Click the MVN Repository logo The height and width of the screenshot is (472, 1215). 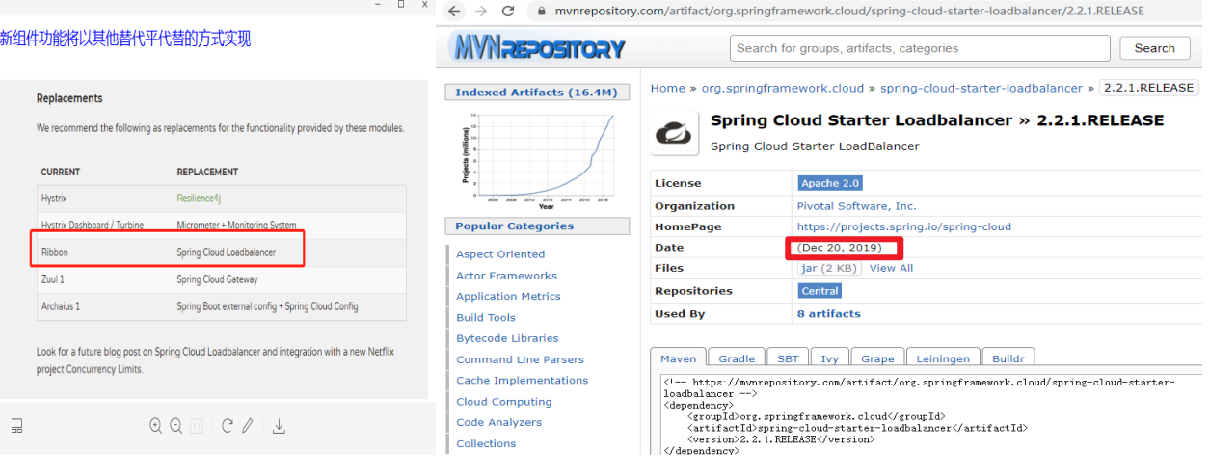538,46
